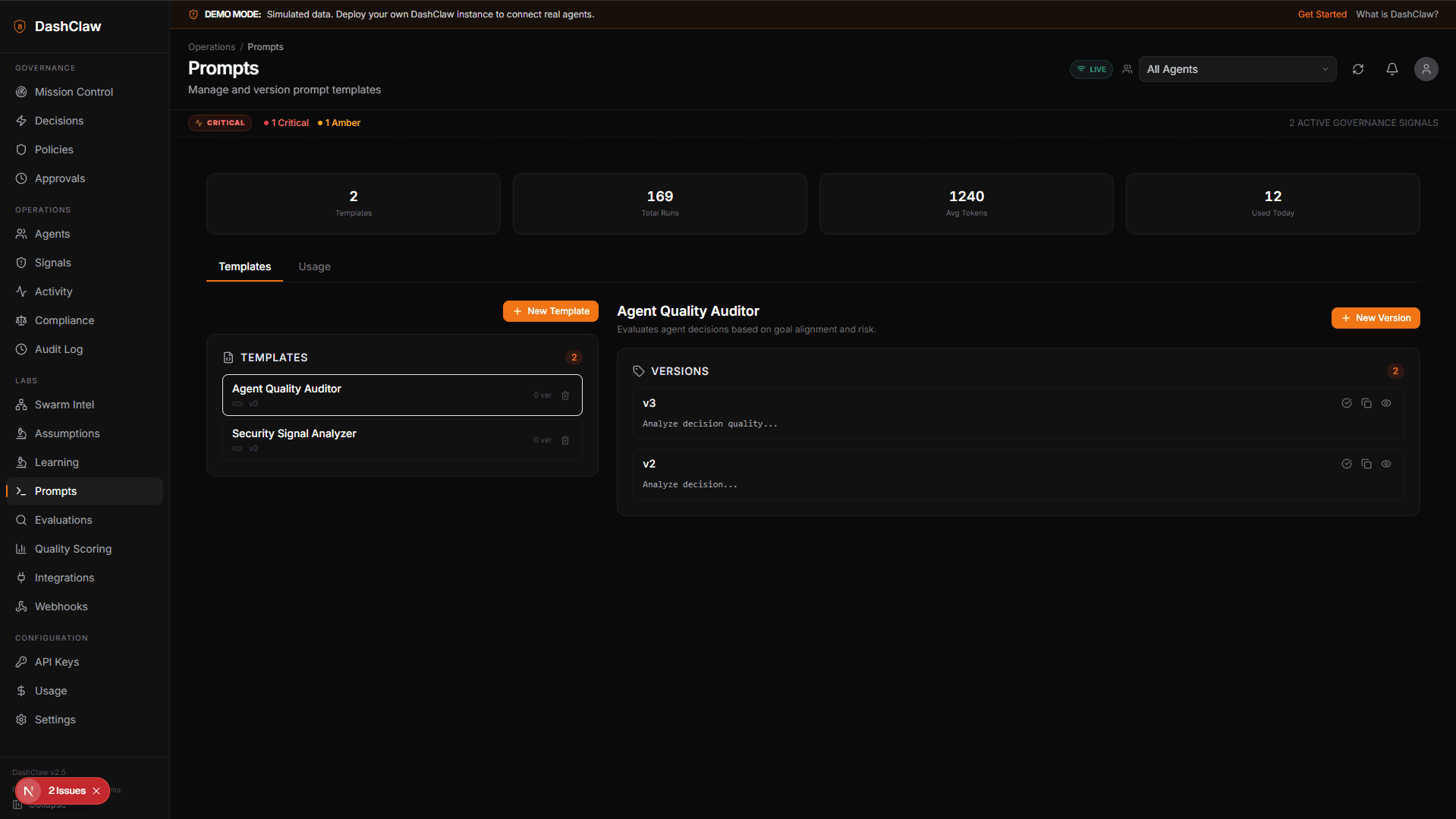Image resolution: width=1456 pixels, height=819 pixels.
Task: Click the refresh icon near All Agents
Action: coord(1358,69)
